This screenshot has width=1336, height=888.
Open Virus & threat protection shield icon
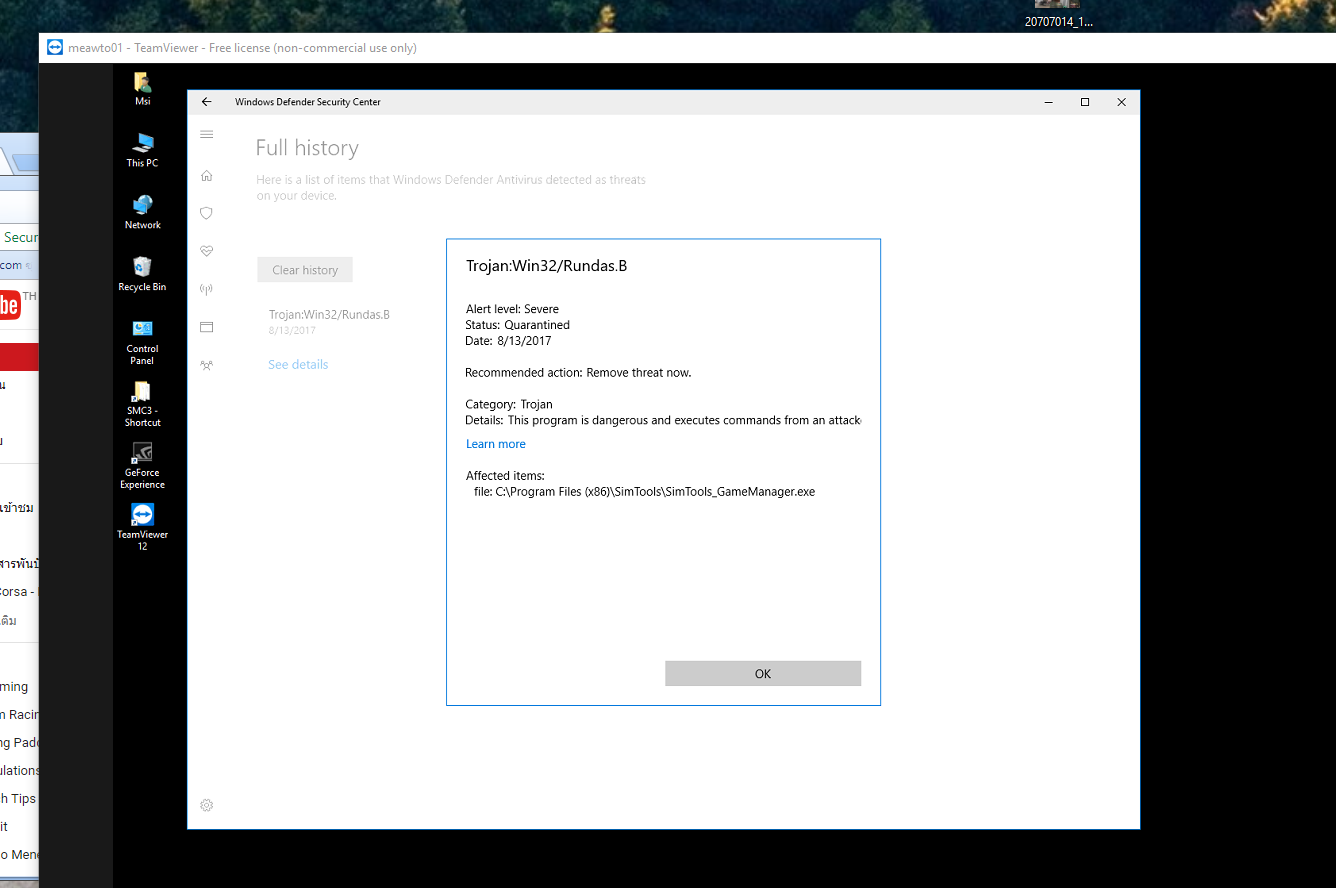[x=207, y=213]
